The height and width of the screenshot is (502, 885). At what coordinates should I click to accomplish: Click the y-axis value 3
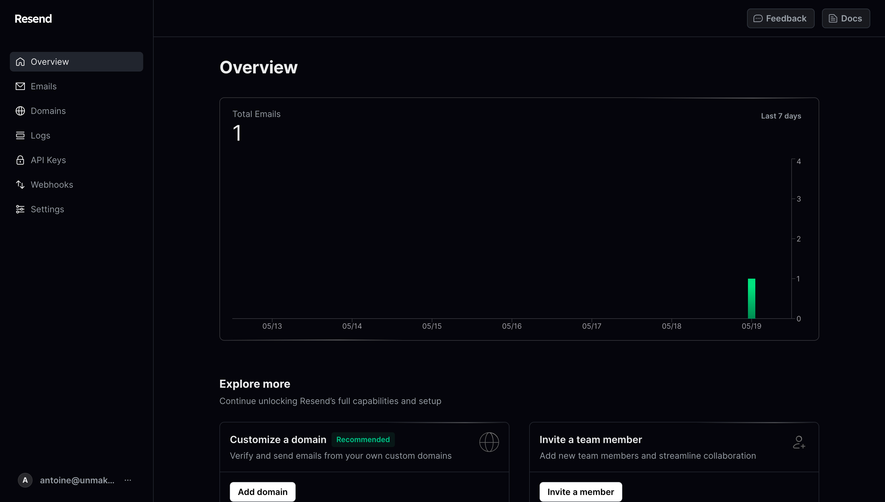coord(799,199)
